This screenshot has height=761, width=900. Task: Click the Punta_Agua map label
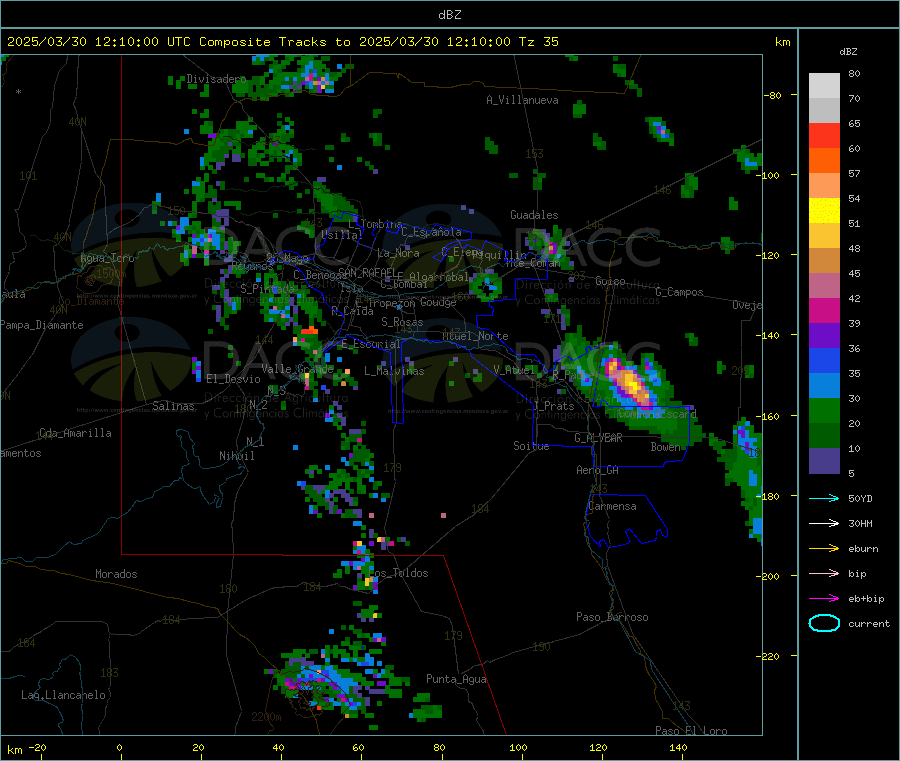(x=456, y=679)
